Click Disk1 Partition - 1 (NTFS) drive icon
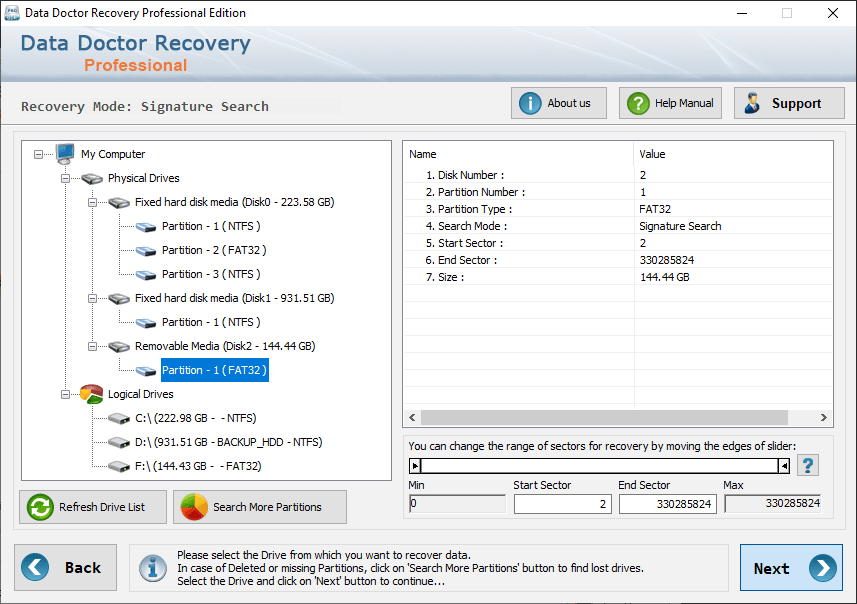Image resolution: width=857 pixels, height=604 pixels. pos(146,323)
